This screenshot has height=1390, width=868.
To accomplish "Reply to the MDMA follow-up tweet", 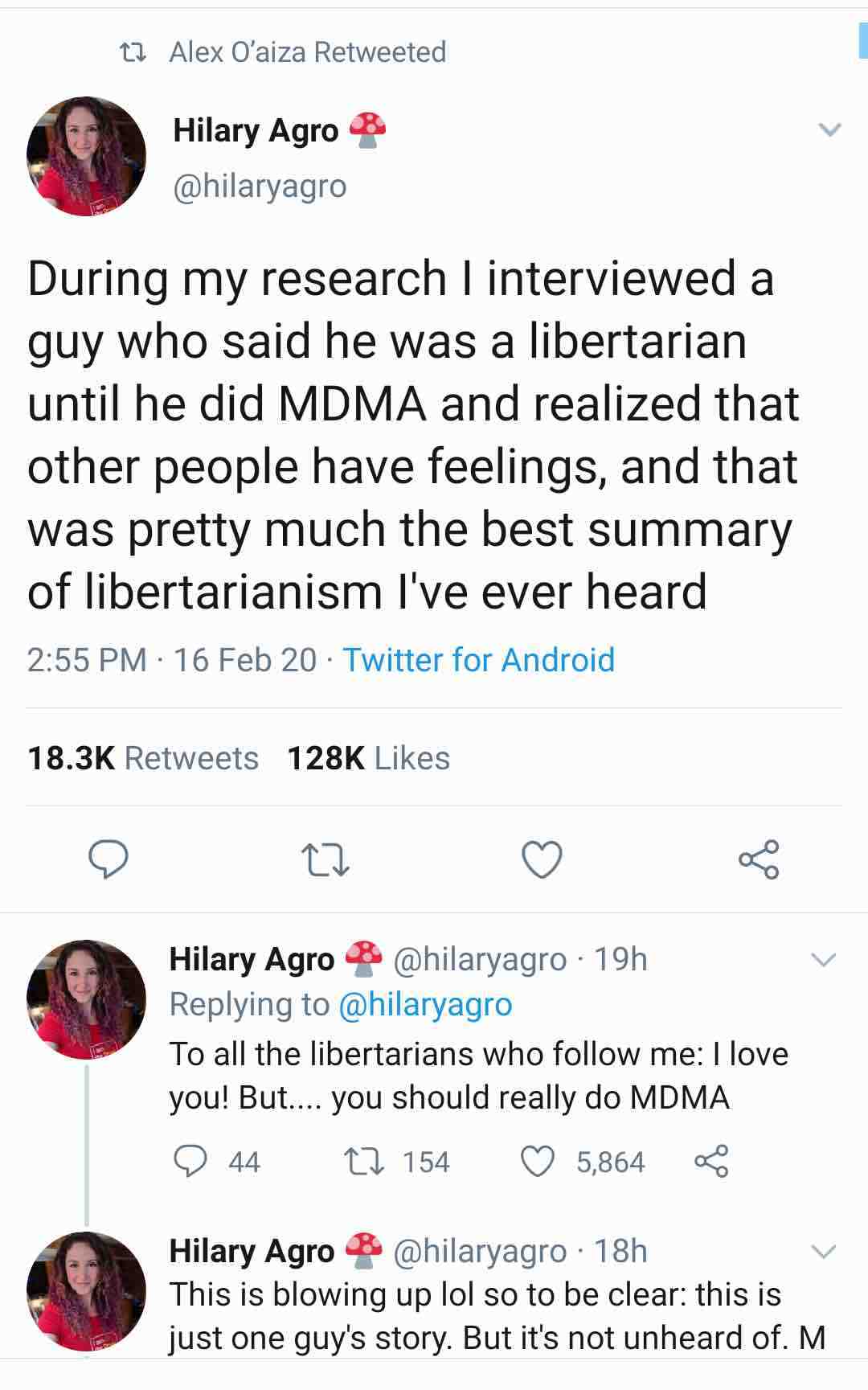I will (190, 1161).
